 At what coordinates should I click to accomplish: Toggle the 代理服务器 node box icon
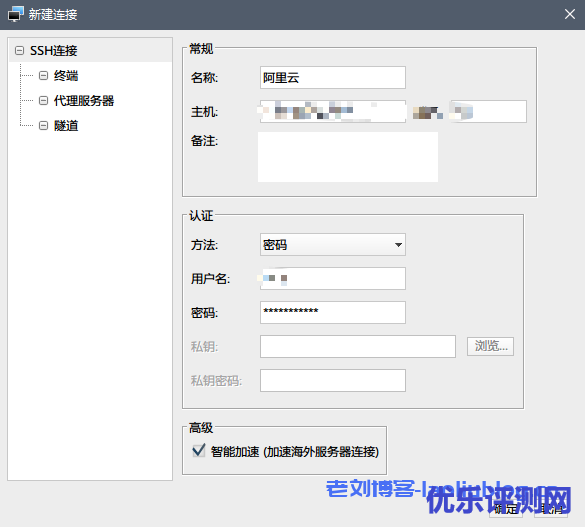(x=44, y=101)
